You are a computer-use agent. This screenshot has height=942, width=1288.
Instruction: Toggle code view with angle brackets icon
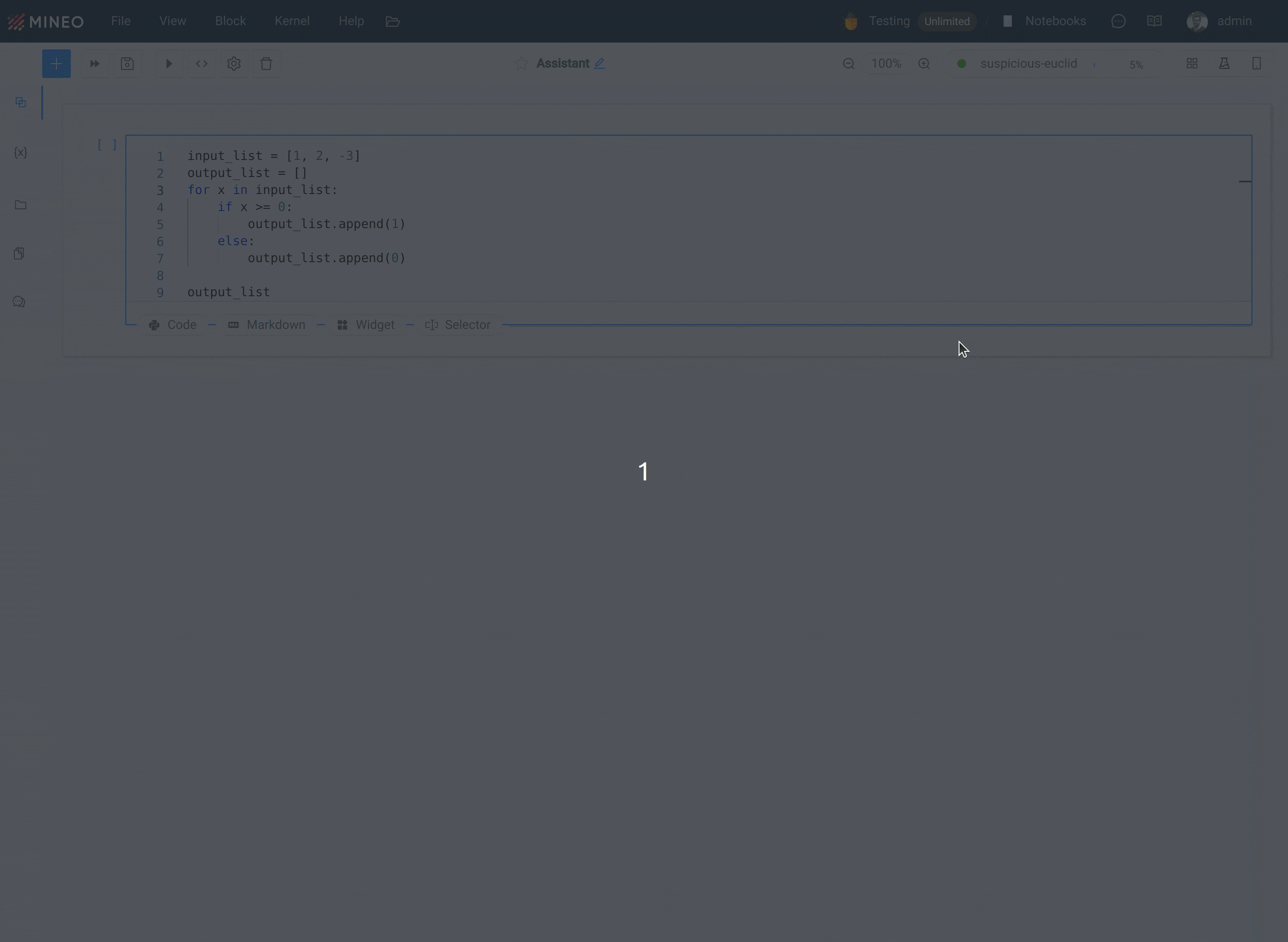click(x=201, y=63)
